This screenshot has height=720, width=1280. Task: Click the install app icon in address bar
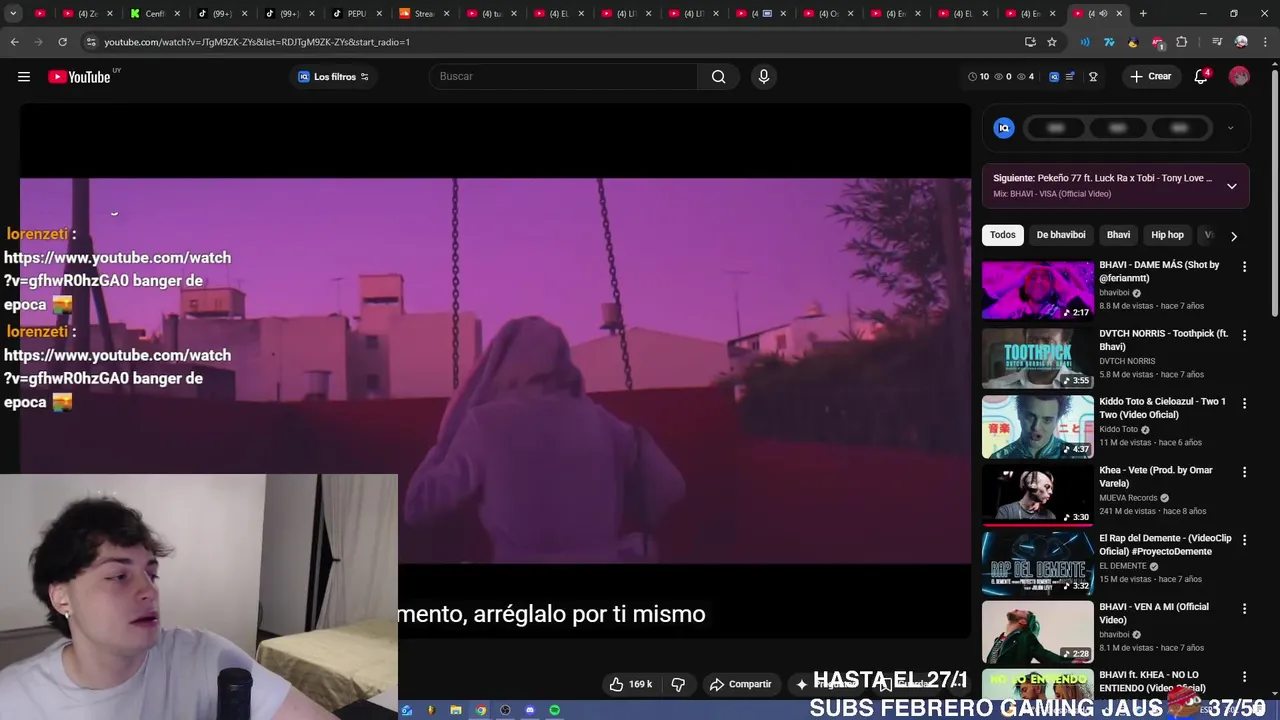tap(1030, 42)
